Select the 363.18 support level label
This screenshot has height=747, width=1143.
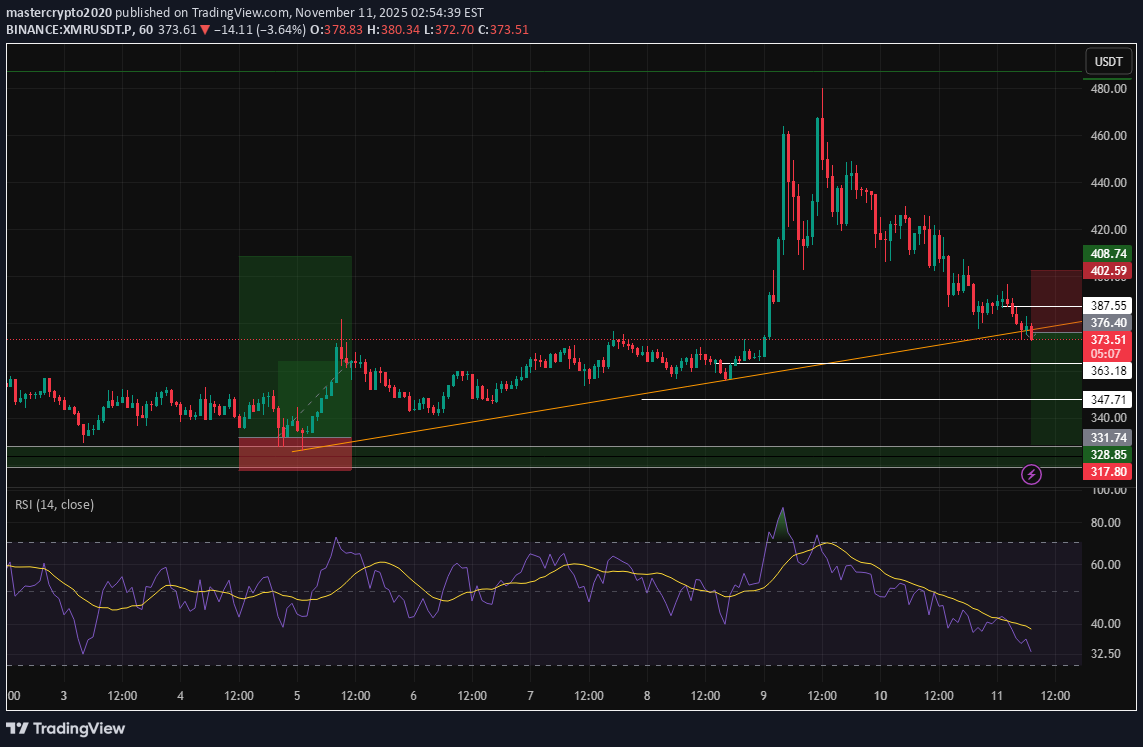pos(1108,371)
